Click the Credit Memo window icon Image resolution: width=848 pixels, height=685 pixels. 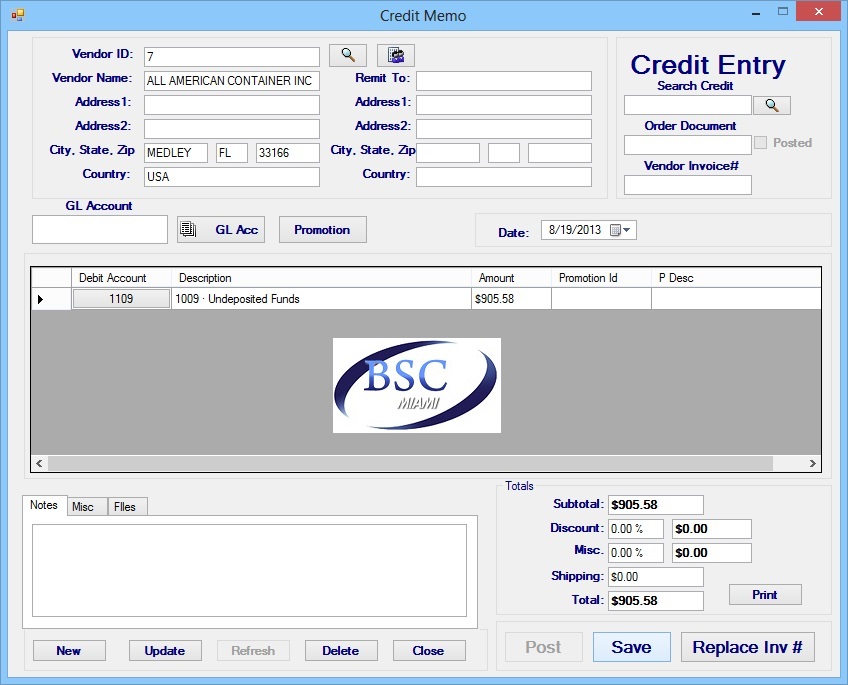pos(18,15)
